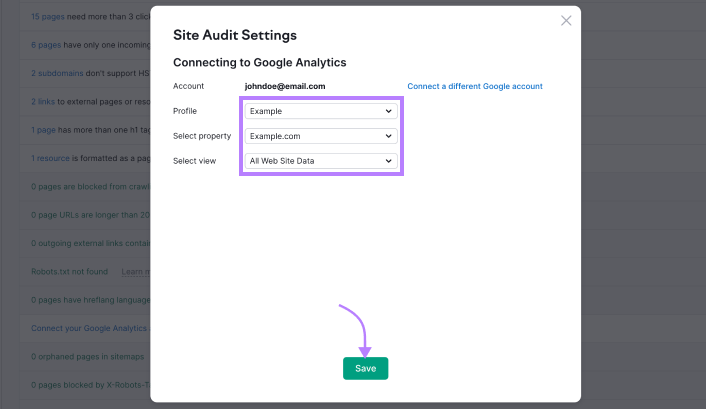706x409 pixels.
Task: Click Connect a different Google account
Action: click(474, 87)
